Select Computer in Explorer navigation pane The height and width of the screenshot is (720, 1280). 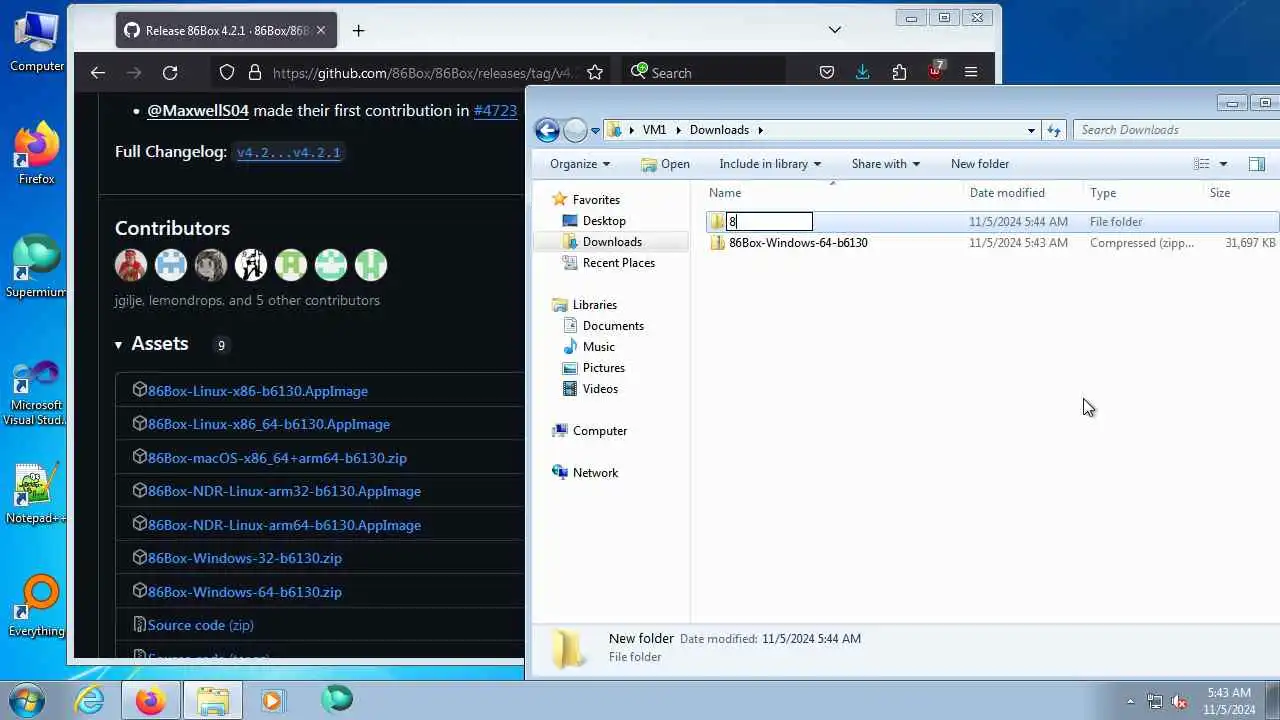[x=599, y=431]
